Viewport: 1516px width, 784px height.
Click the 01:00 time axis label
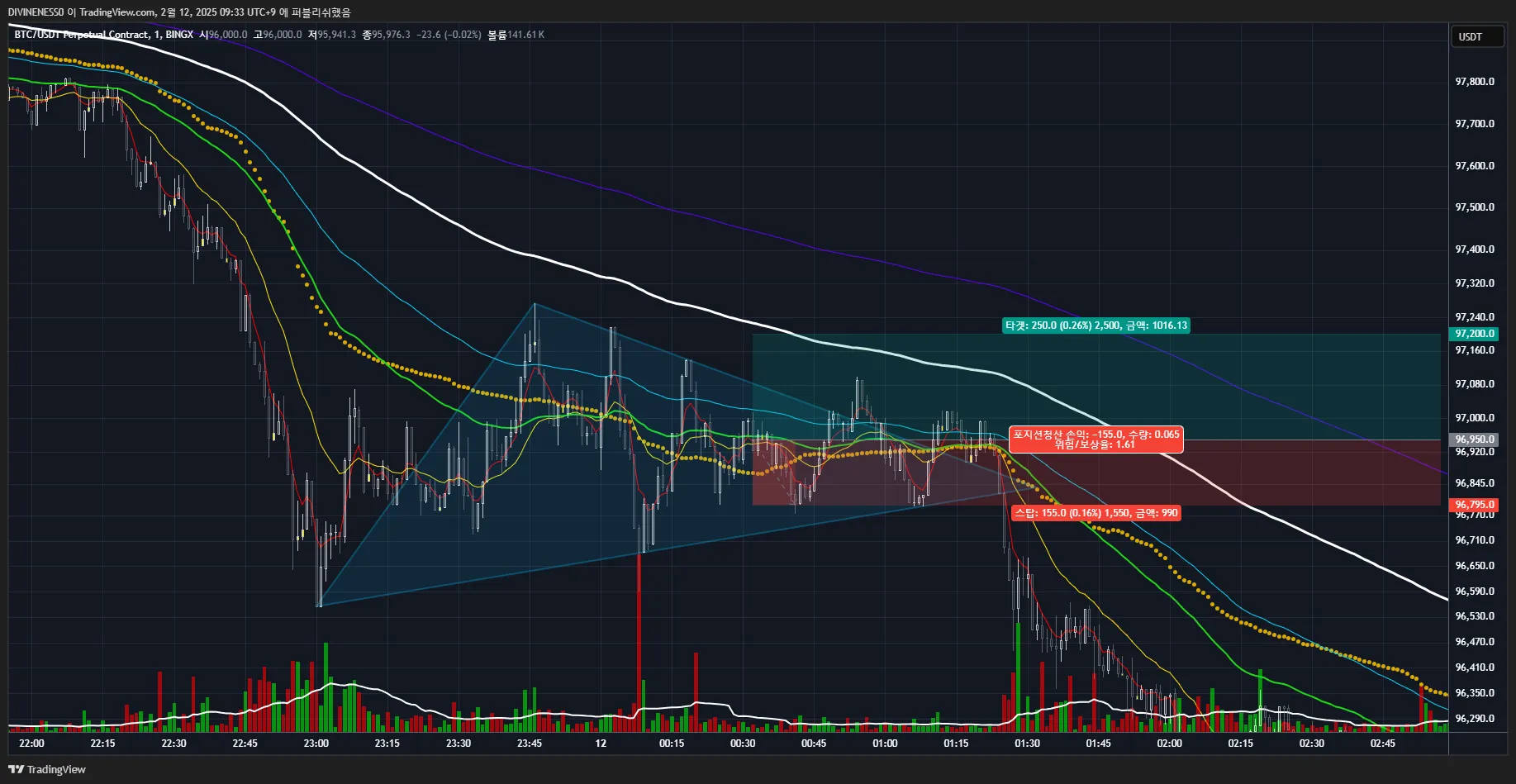(x=885, y=744)
